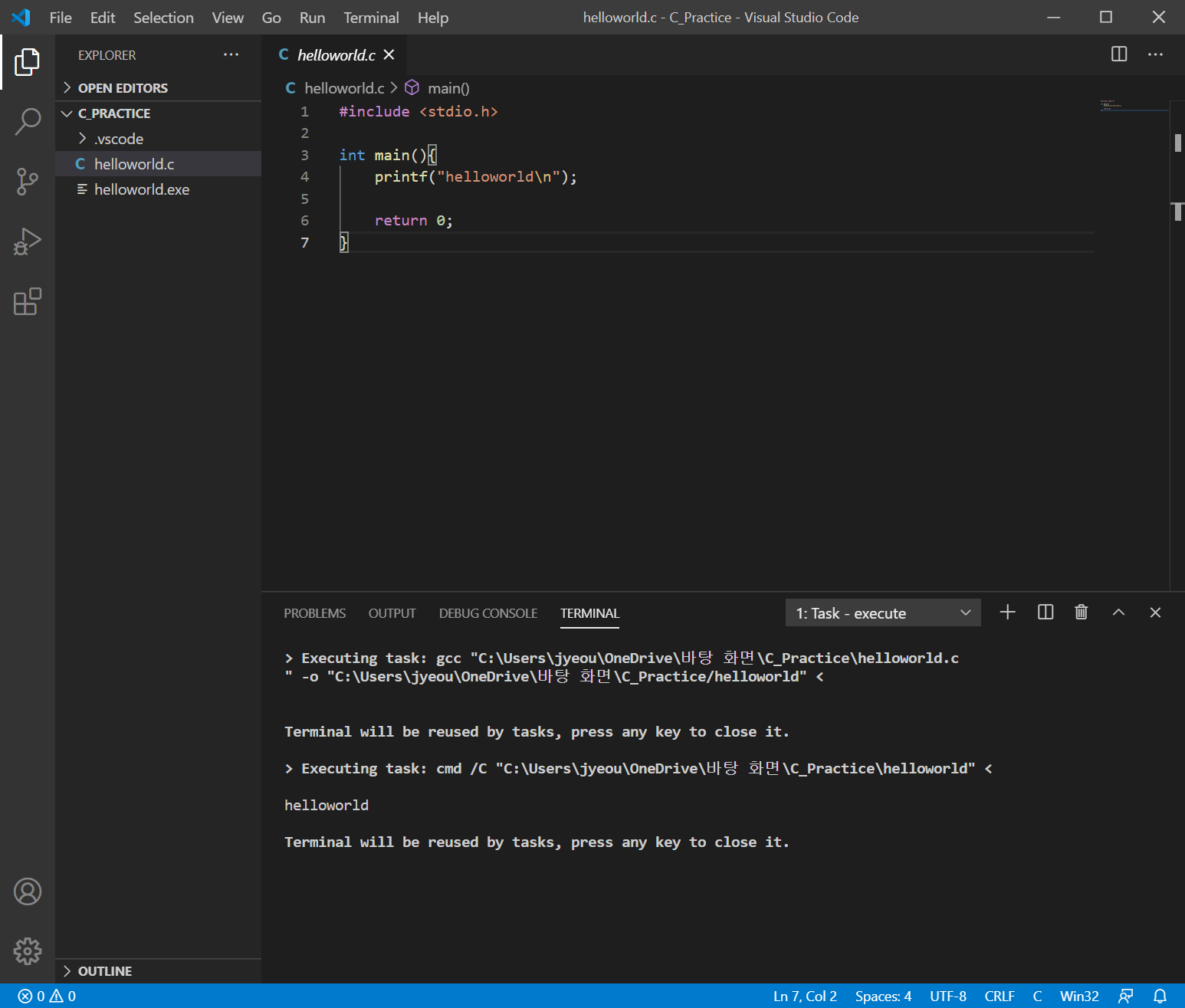Viewport: 1185px width, 1008px height.
Task: Click the errors and warnings status indicator
Action: click(47, 996)
